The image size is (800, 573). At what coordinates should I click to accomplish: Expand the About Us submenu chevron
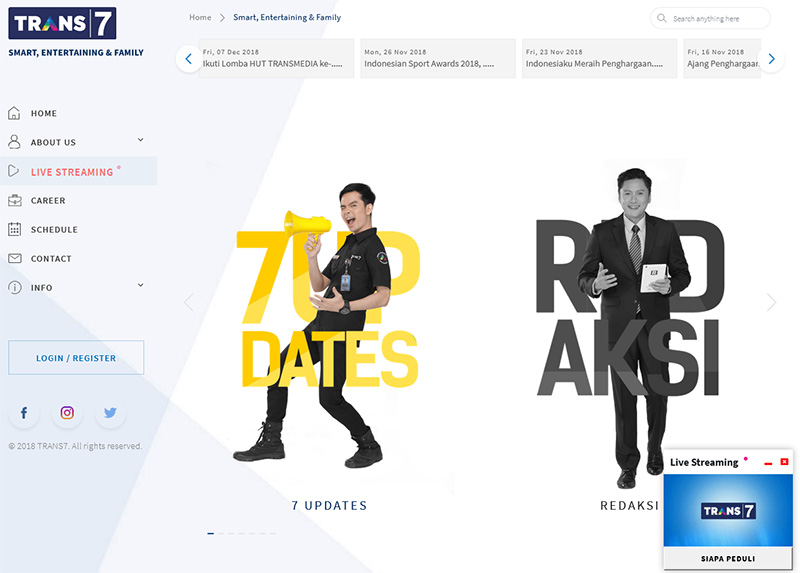point(140,140)
